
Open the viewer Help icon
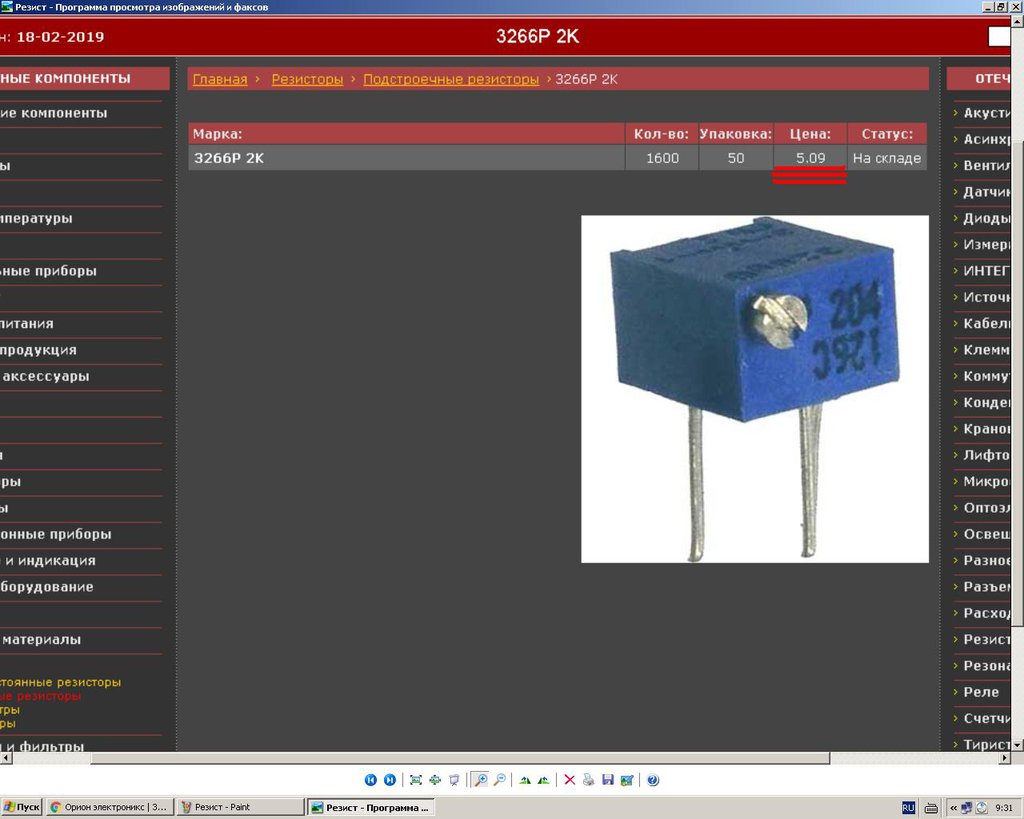point(653,780)
